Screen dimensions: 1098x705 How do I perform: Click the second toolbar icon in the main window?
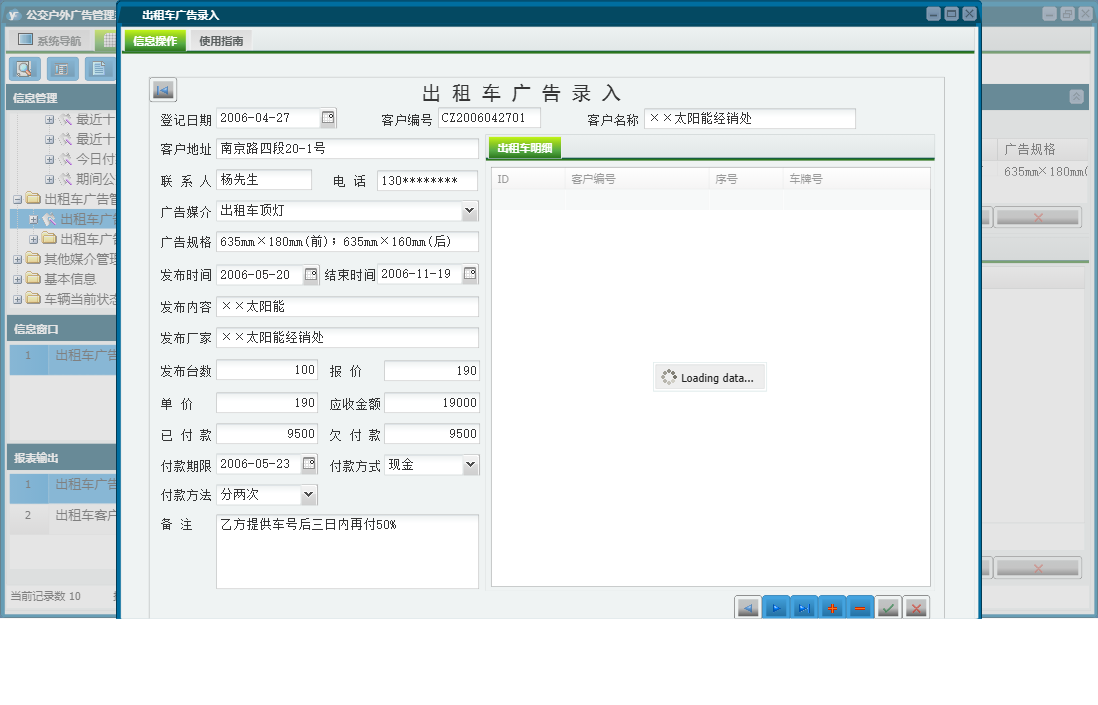(62, 69)
